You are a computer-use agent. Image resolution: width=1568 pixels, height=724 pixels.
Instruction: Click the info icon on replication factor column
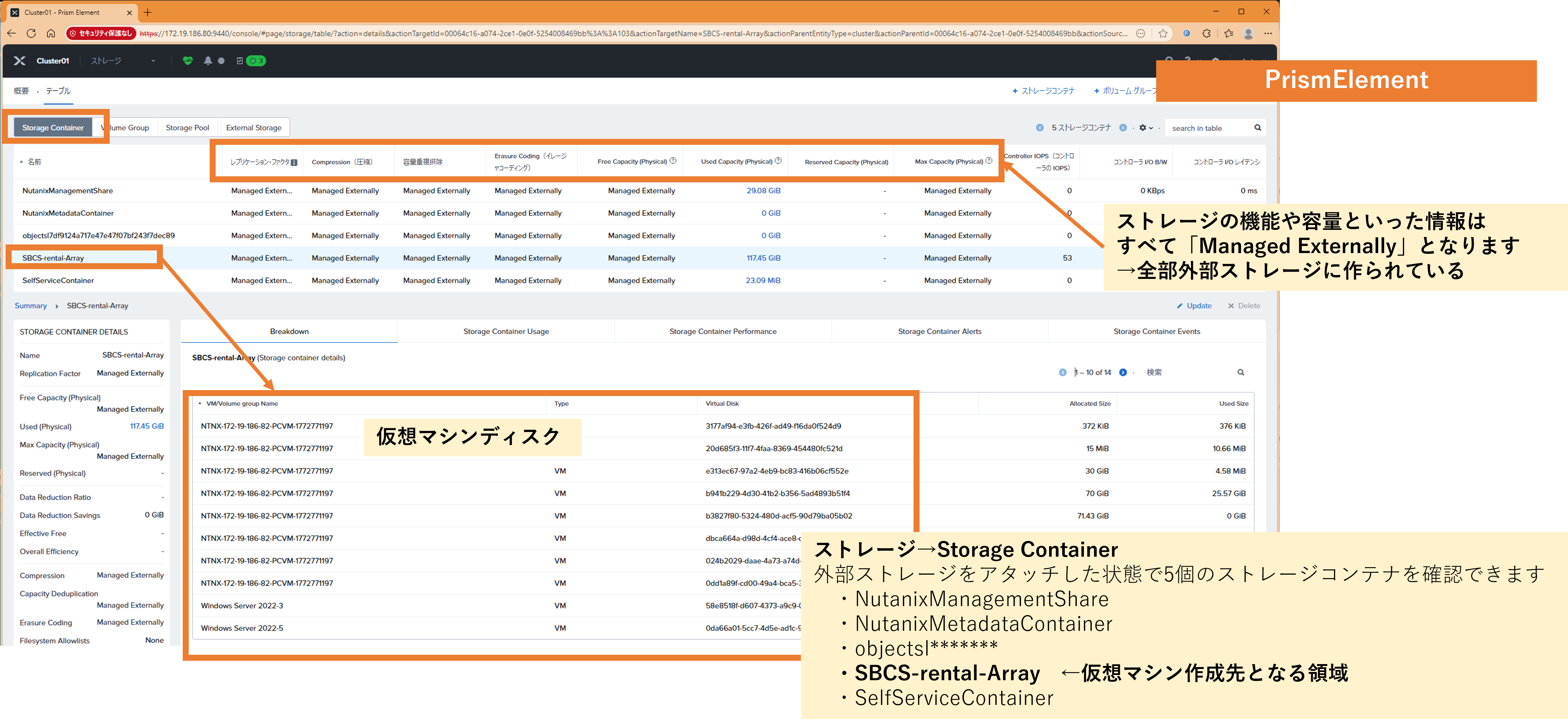coord(294,162)
